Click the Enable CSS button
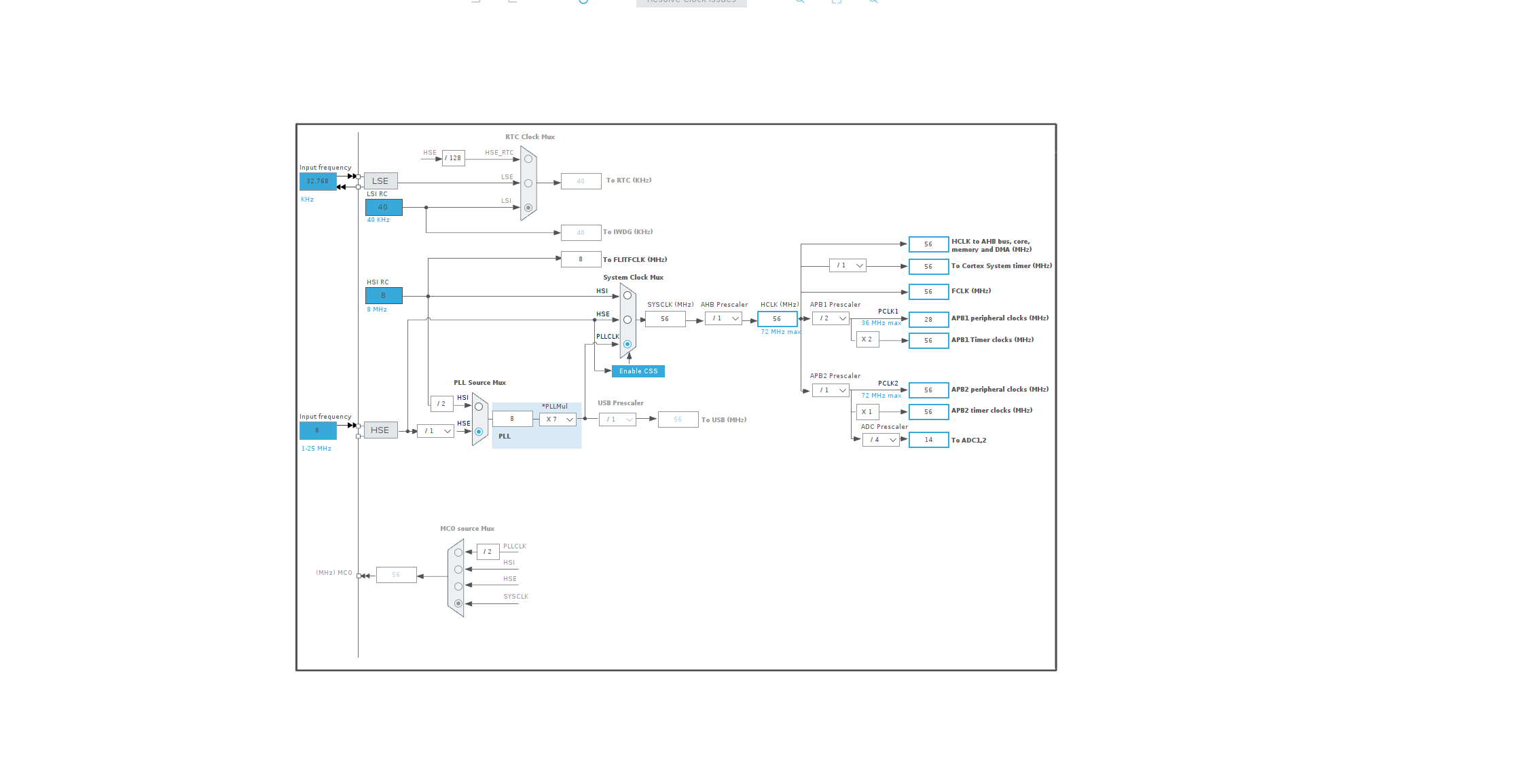The image size is (1530, 784). [x=638, y=371]
